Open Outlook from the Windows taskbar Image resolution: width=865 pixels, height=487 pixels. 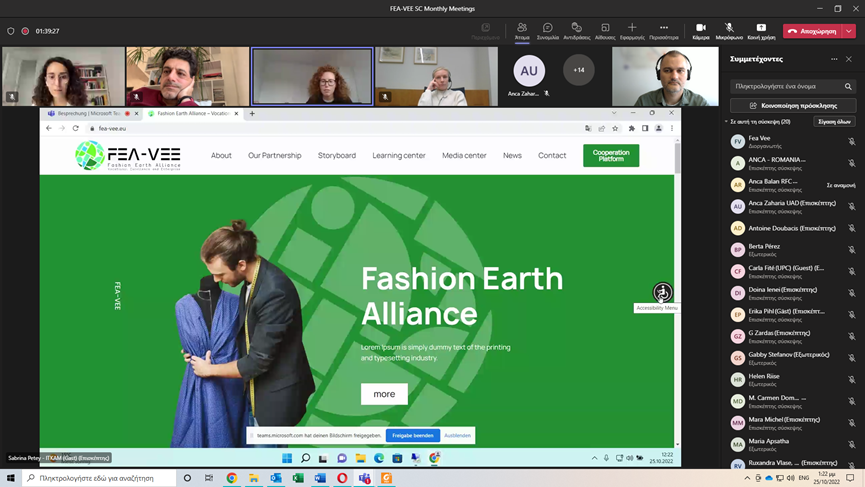(x=276, y=478)
